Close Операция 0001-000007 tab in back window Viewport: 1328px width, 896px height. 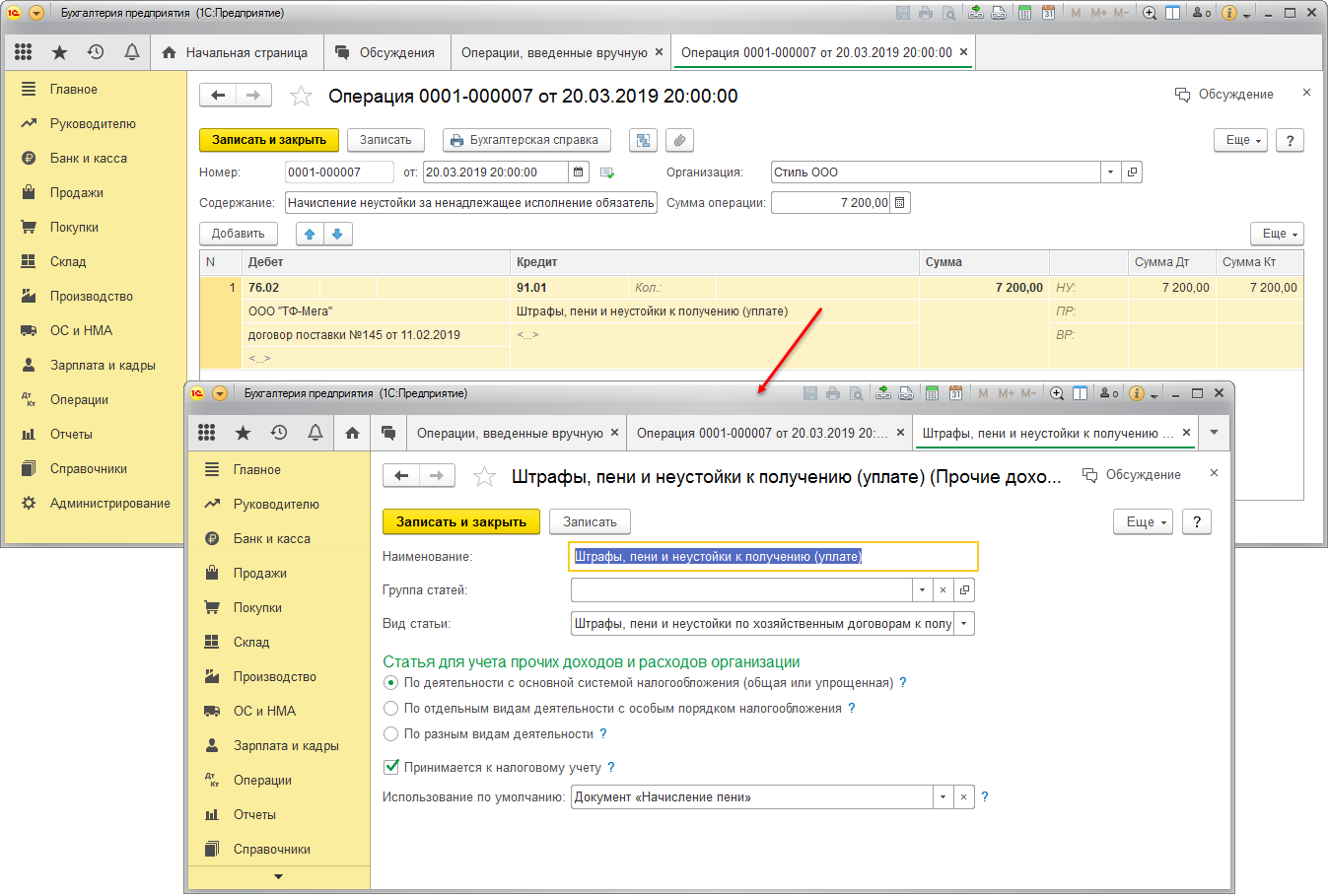[x=963, y=52]
